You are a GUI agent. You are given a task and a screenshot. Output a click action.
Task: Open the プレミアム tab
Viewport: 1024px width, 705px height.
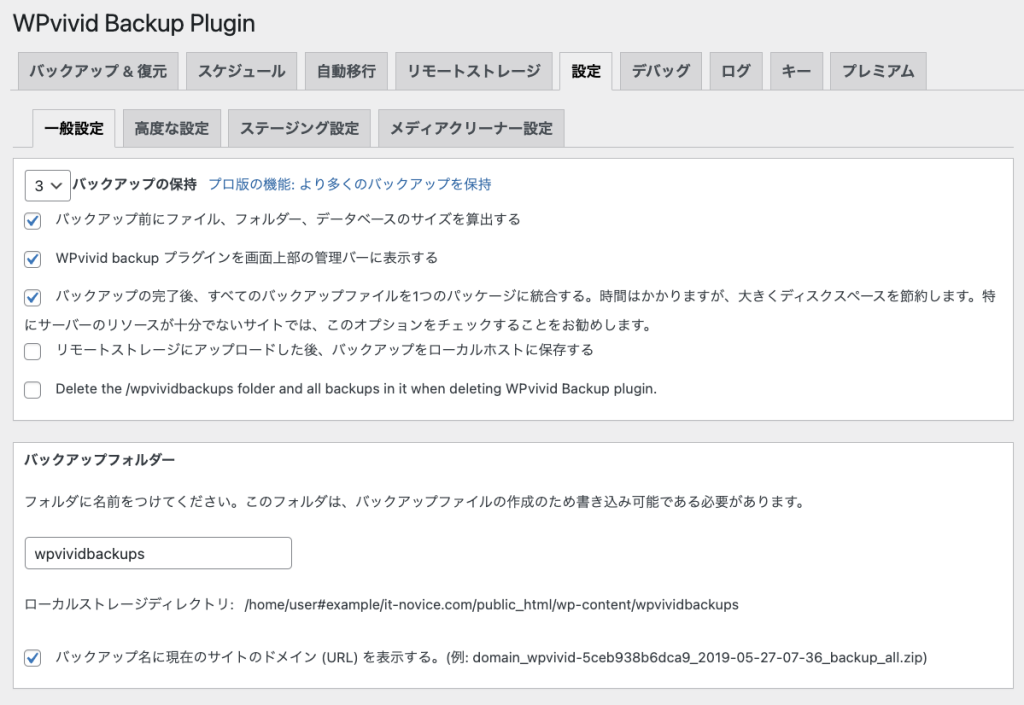(877, 71)
